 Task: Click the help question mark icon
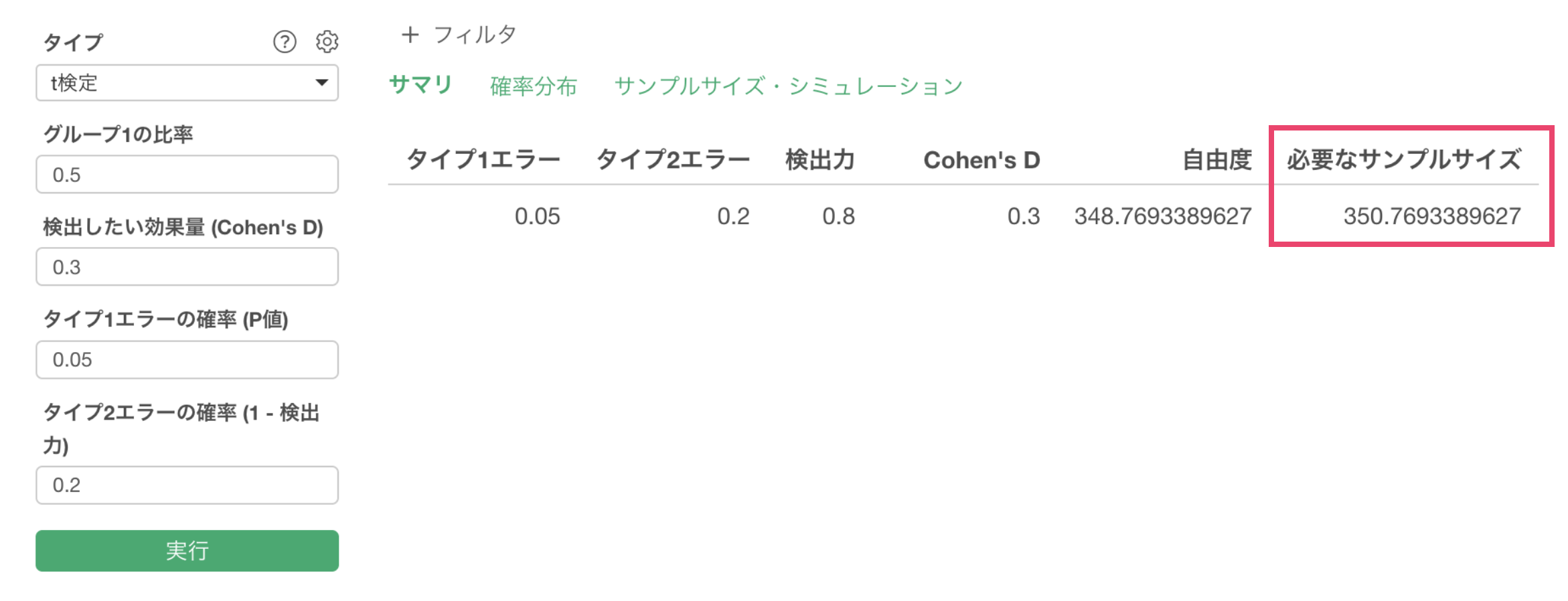[285, 42]
